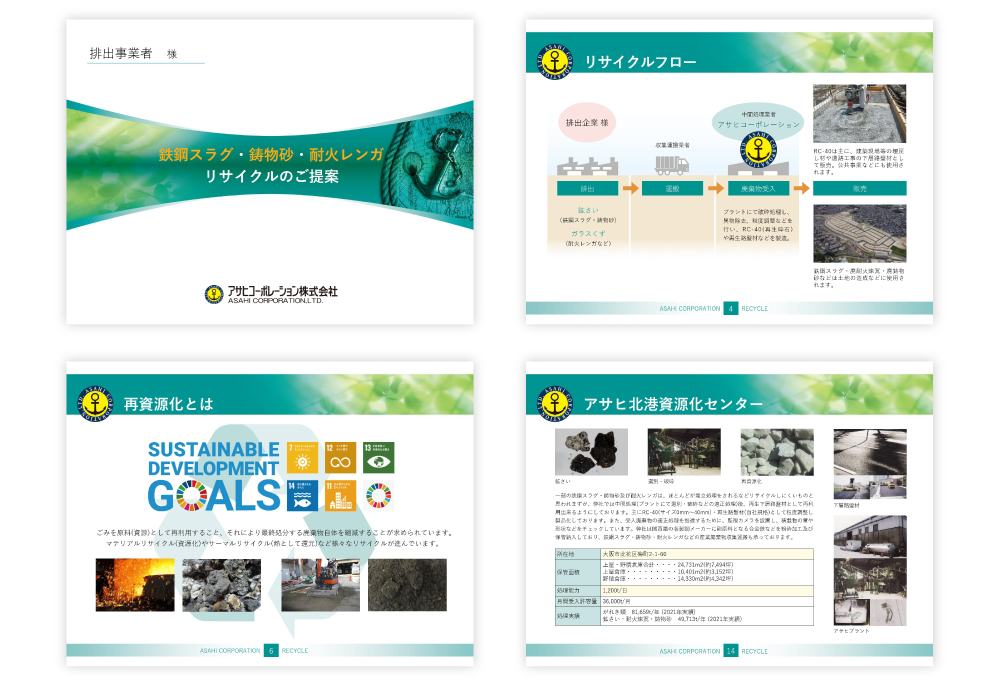Viewport: 1000px width, 691px height.
Task: Click the 販売 flow step box
Action: 859,188
